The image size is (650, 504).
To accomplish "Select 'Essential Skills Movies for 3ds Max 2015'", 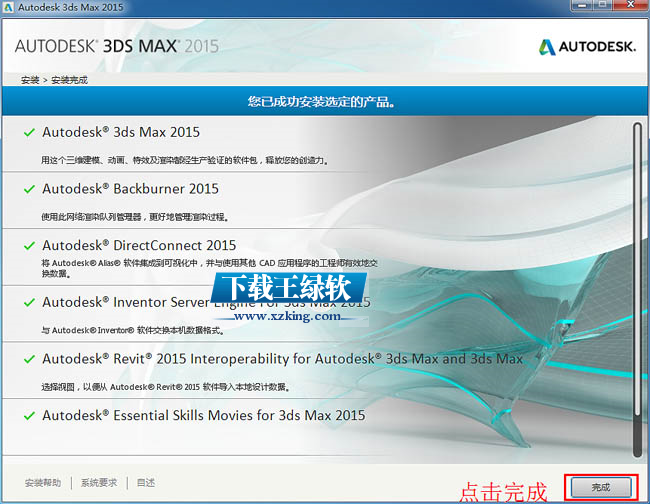I will 204,415.
